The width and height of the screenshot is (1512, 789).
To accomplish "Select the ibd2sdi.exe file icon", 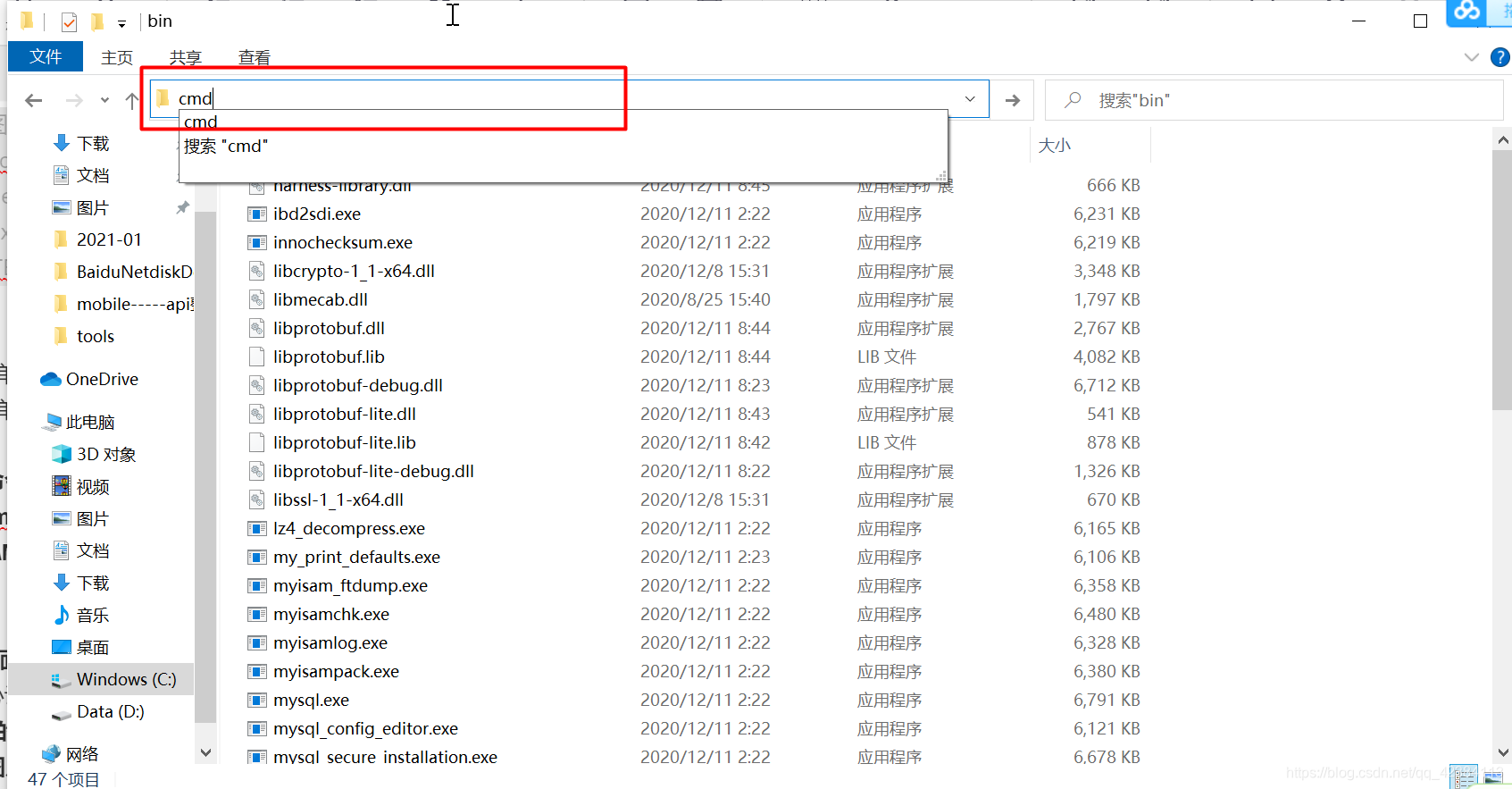I will coord(256,214).
